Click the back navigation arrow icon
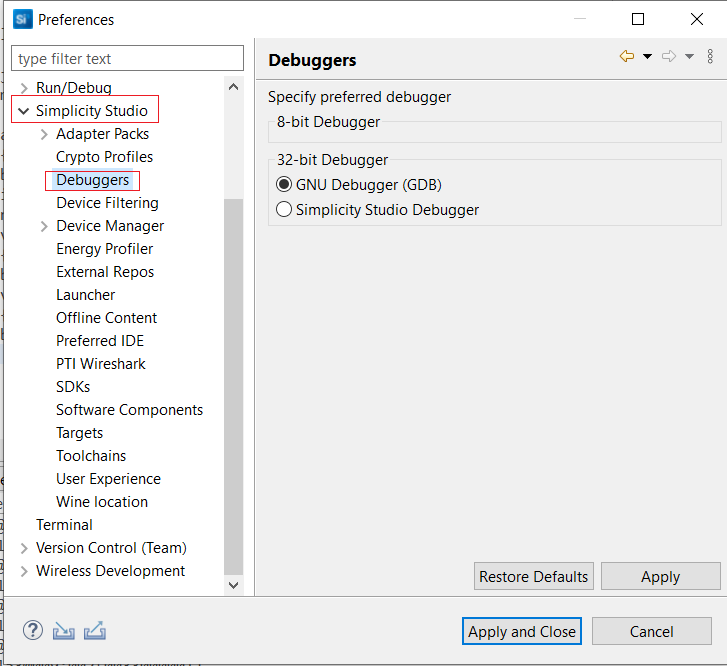 coord(627,57)
